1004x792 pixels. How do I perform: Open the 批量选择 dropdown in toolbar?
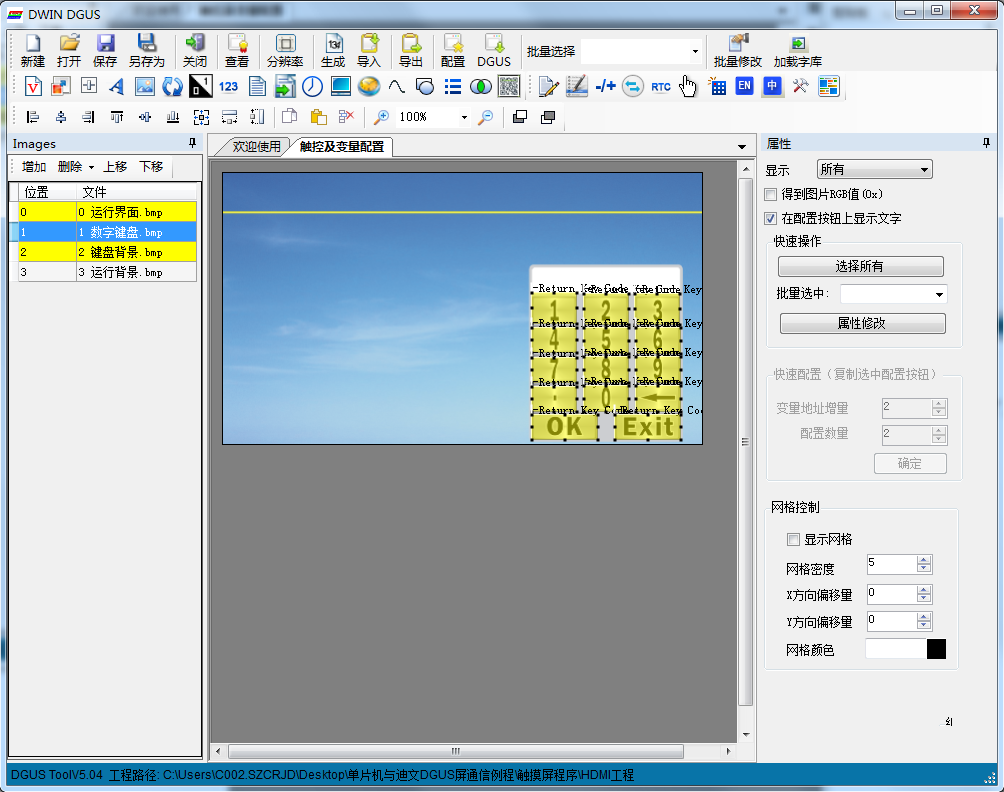coord(695,51)
